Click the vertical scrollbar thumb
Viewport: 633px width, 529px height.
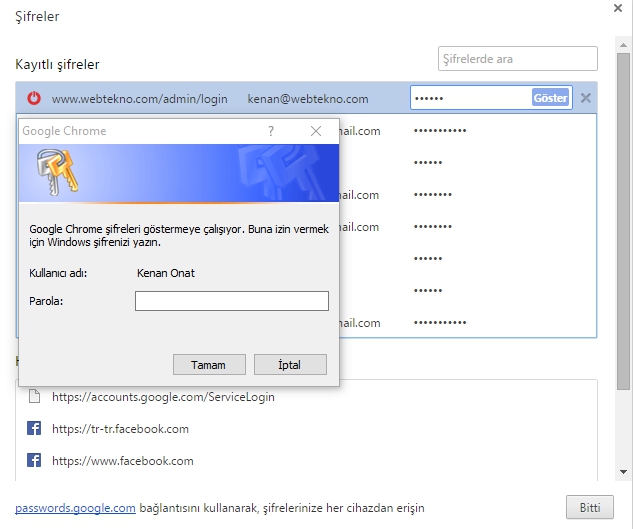point(623,221)
